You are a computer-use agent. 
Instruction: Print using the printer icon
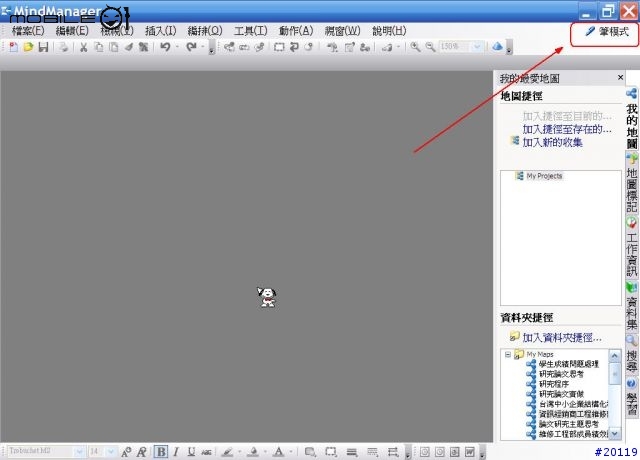63,47
